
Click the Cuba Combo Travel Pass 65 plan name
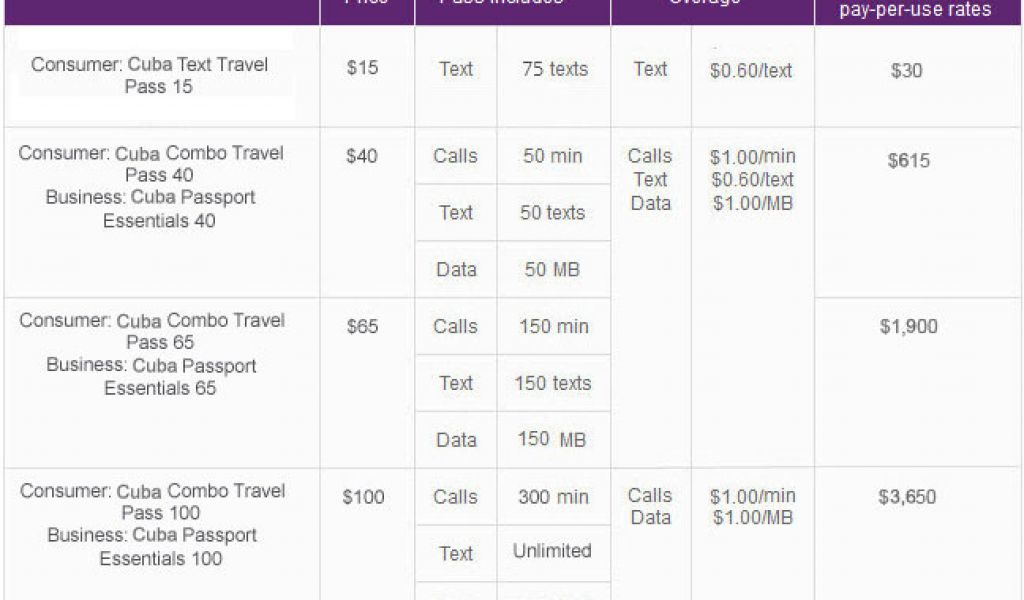(x=152, y=331)
